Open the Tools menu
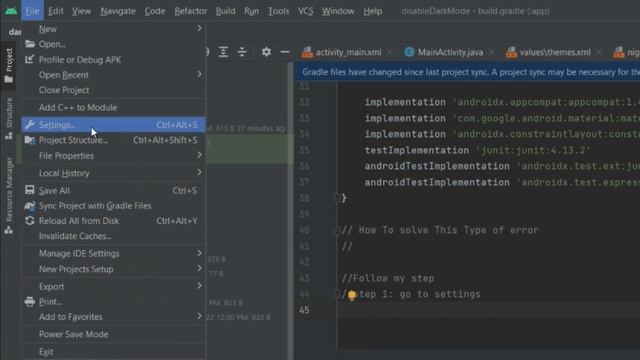640x360 pixels. tap(278, 11)
